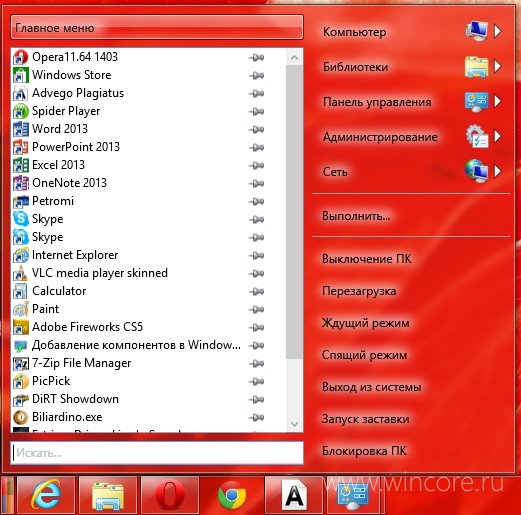This screenshot has width=521, height=515.
Task: Expand the Сеть submenu arrow
Action: click(x=497, y=171)
